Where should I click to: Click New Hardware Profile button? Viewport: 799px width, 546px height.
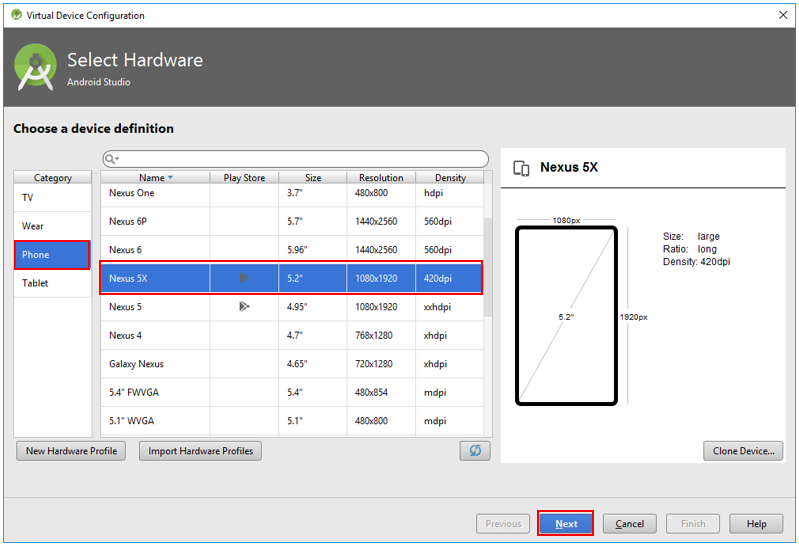(71, 451)
